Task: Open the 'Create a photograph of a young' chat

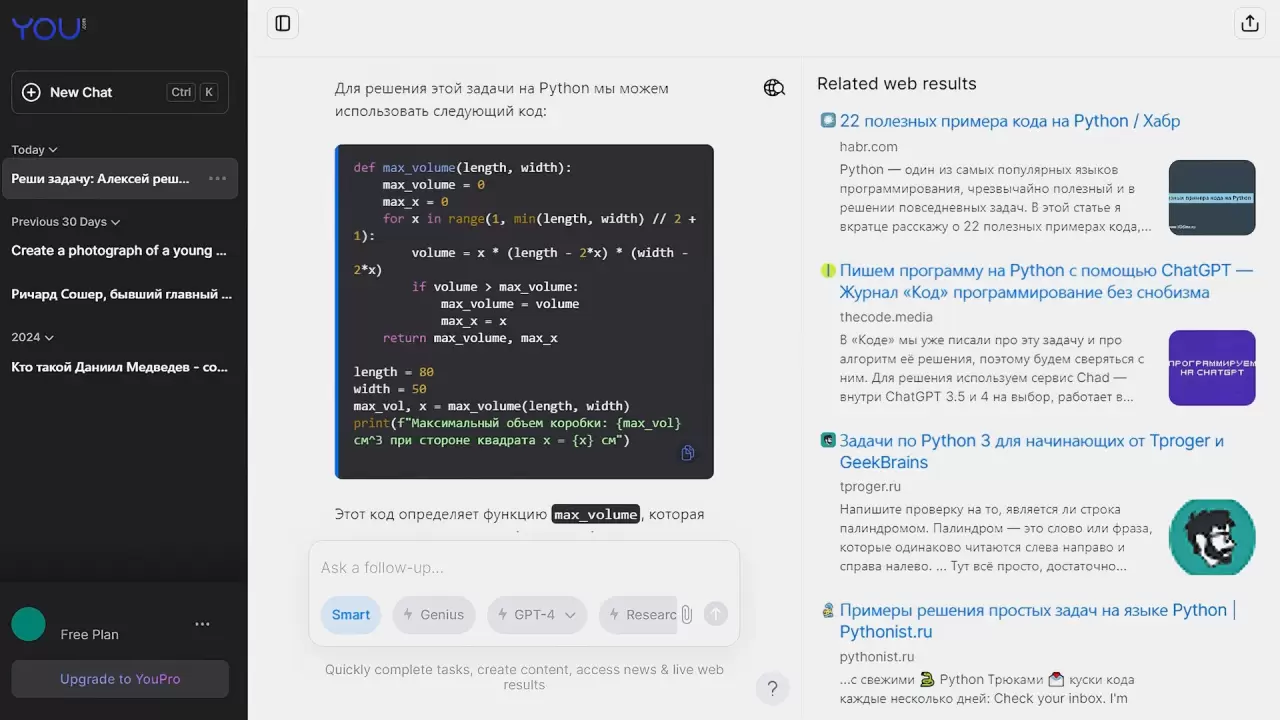Action: click(119, 251)
